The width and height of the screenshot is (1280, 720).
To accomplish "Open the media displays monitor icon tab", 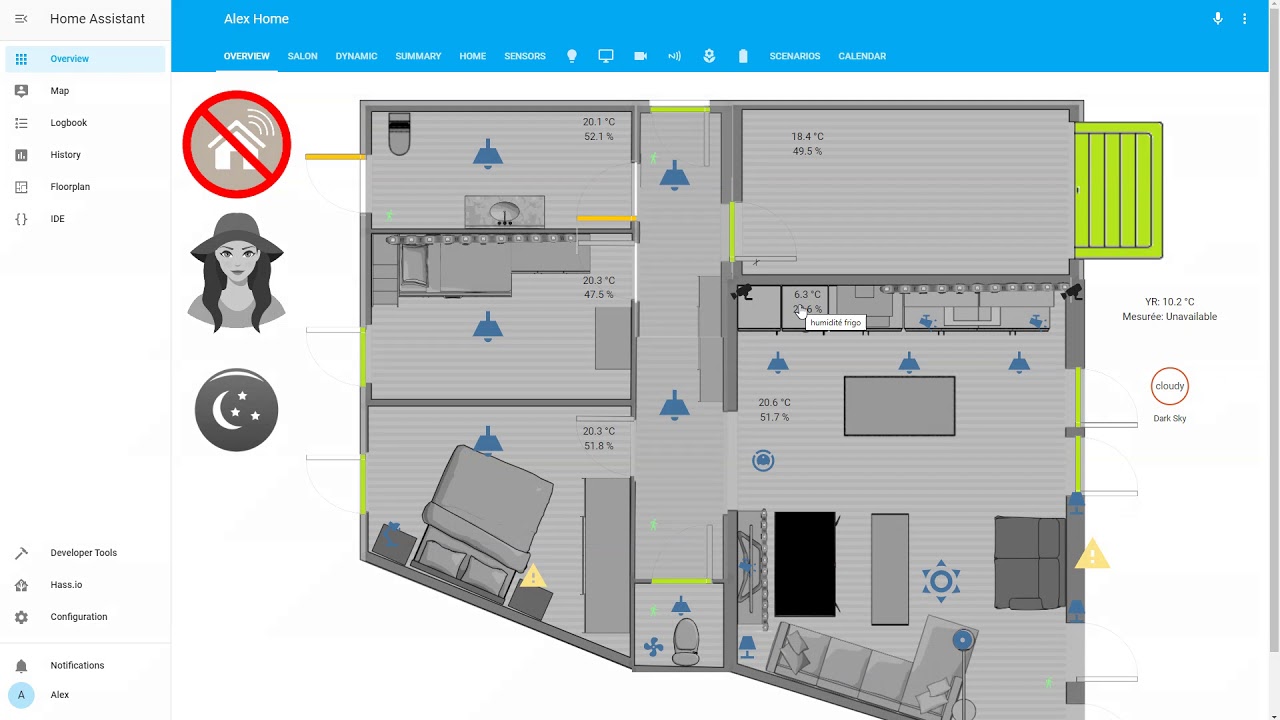I will [x=606, y=56].
